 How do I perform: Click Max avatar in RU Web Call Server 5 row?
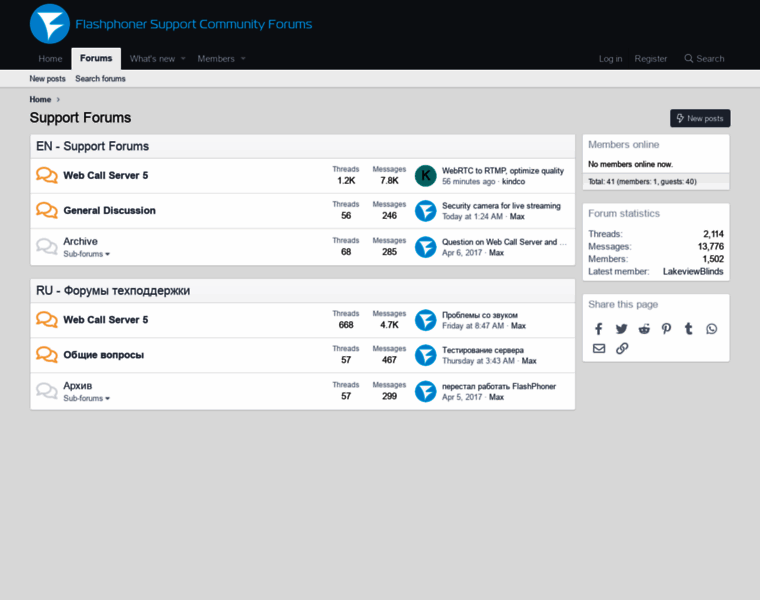tap(426, 320)
